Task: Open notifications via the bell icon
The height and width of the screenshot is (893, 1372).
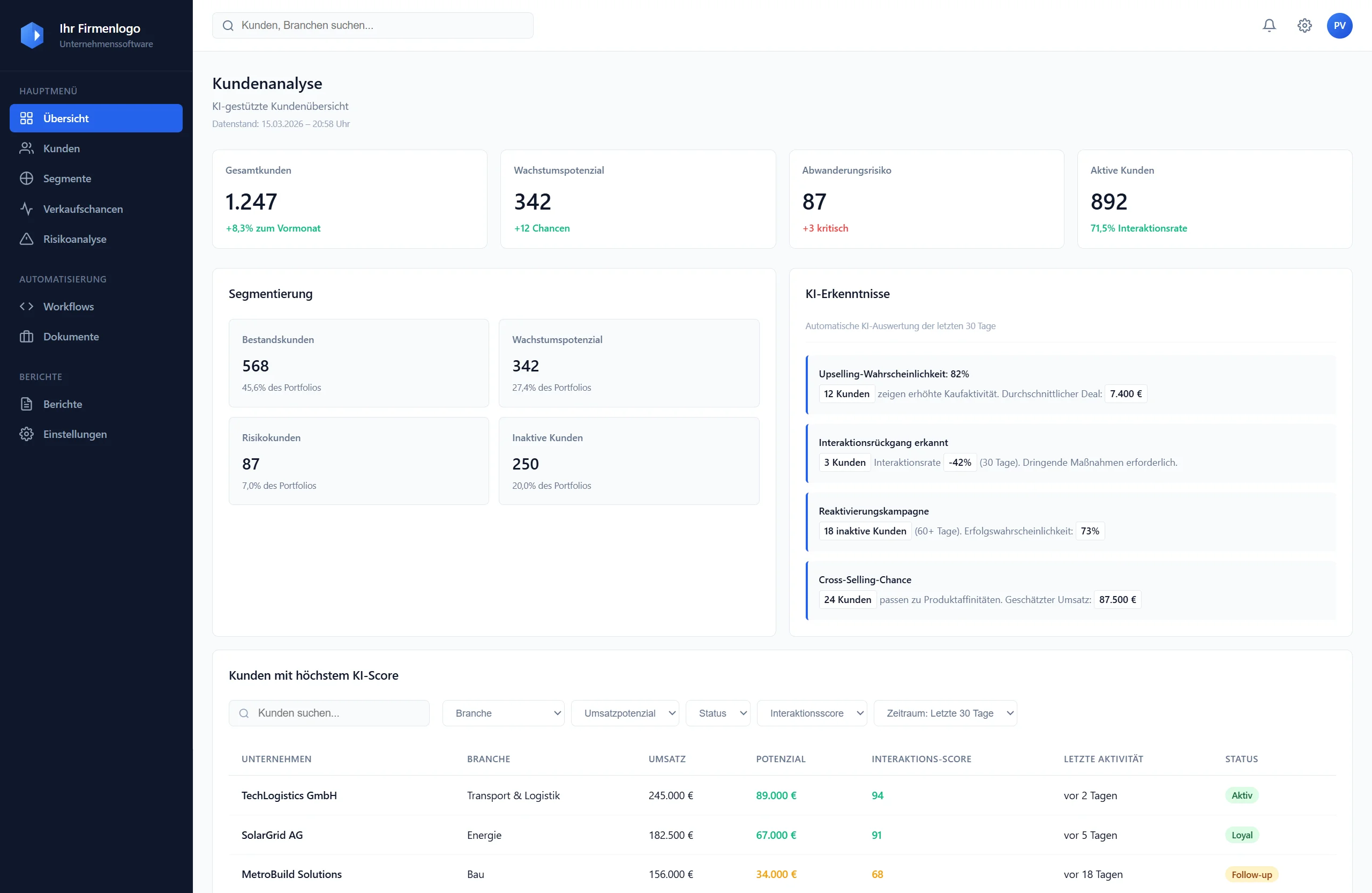Action: pyautogui.click(x=1269, y=25)
